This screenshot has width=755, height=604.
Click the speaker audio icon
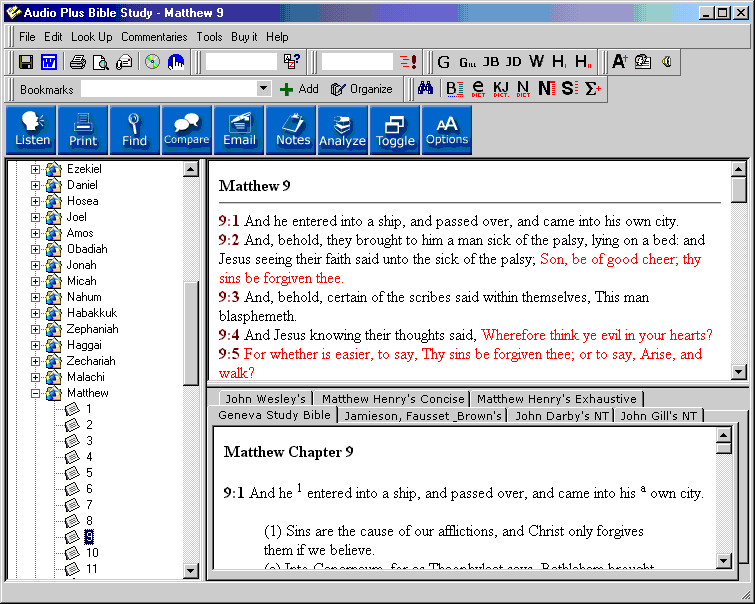click(666, 62)
